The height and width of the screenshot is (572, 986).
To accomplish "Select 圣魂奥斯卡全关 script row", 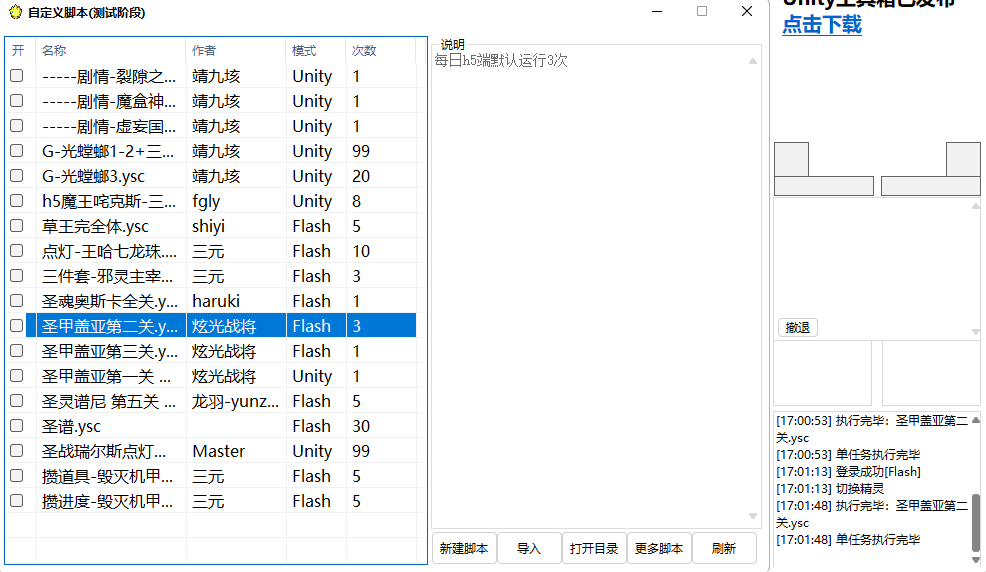I will tap(211, 301).
